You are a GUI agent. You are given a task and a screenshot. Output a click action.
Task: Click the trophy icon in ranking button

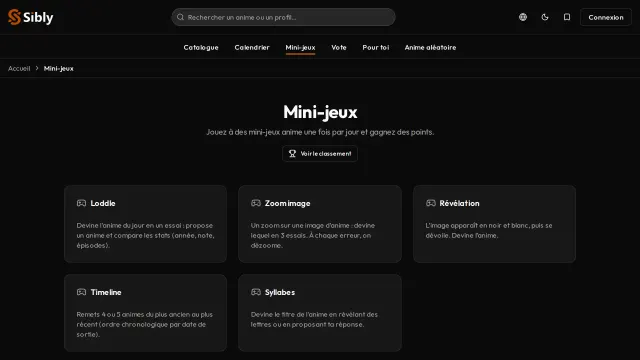point(292,154)
